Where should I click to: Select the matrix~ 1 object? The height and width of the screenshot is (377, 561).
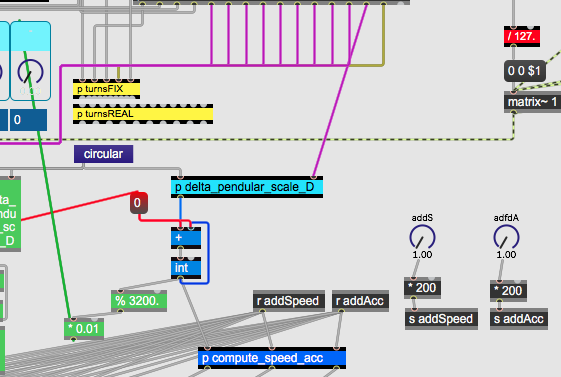click(x=532, y=102)
